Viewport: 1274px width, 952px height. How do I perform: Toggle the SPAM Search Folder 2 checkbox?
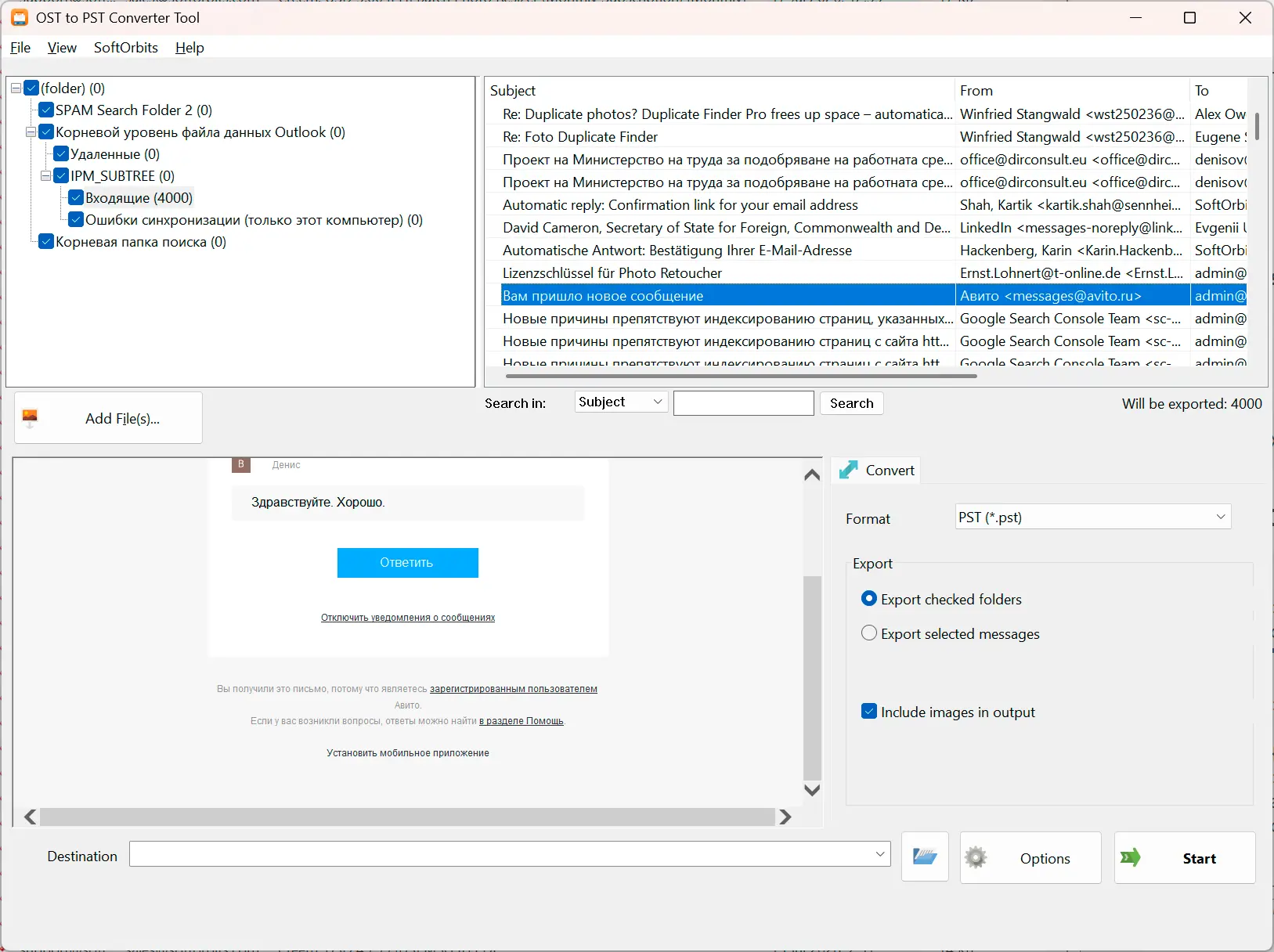46,110
